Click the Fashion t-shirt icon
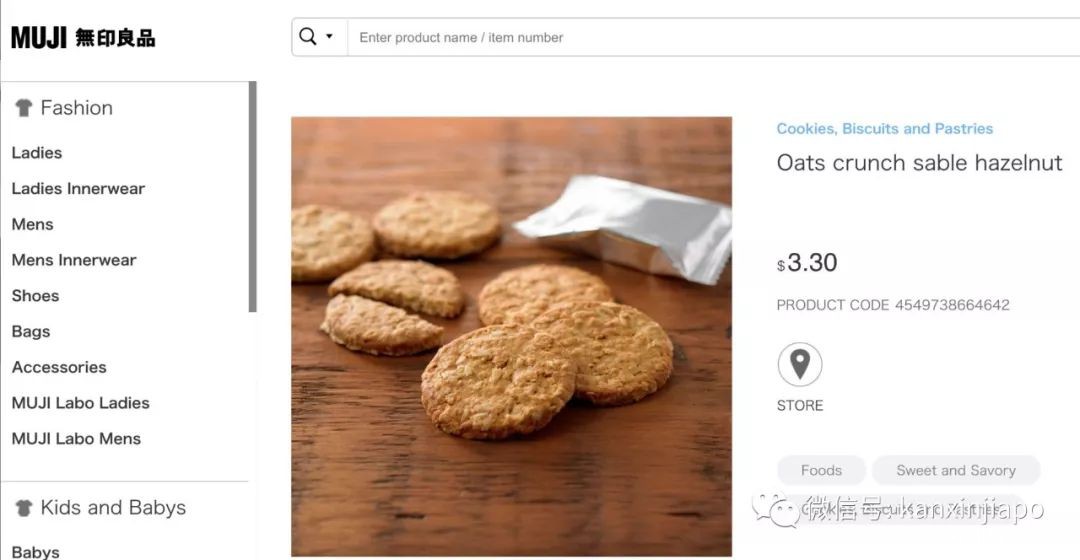The image size is (1080, 560). coord(23,108)
